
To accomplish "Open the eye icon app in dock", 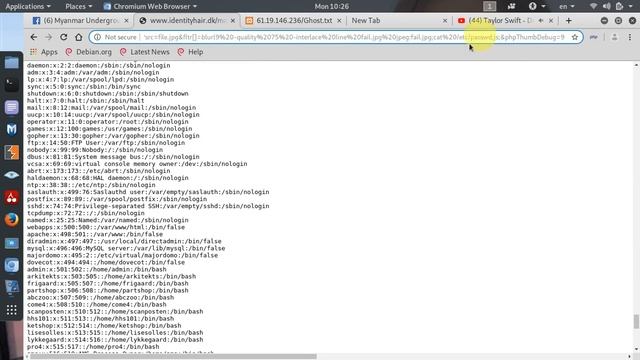I will point(11,175).
